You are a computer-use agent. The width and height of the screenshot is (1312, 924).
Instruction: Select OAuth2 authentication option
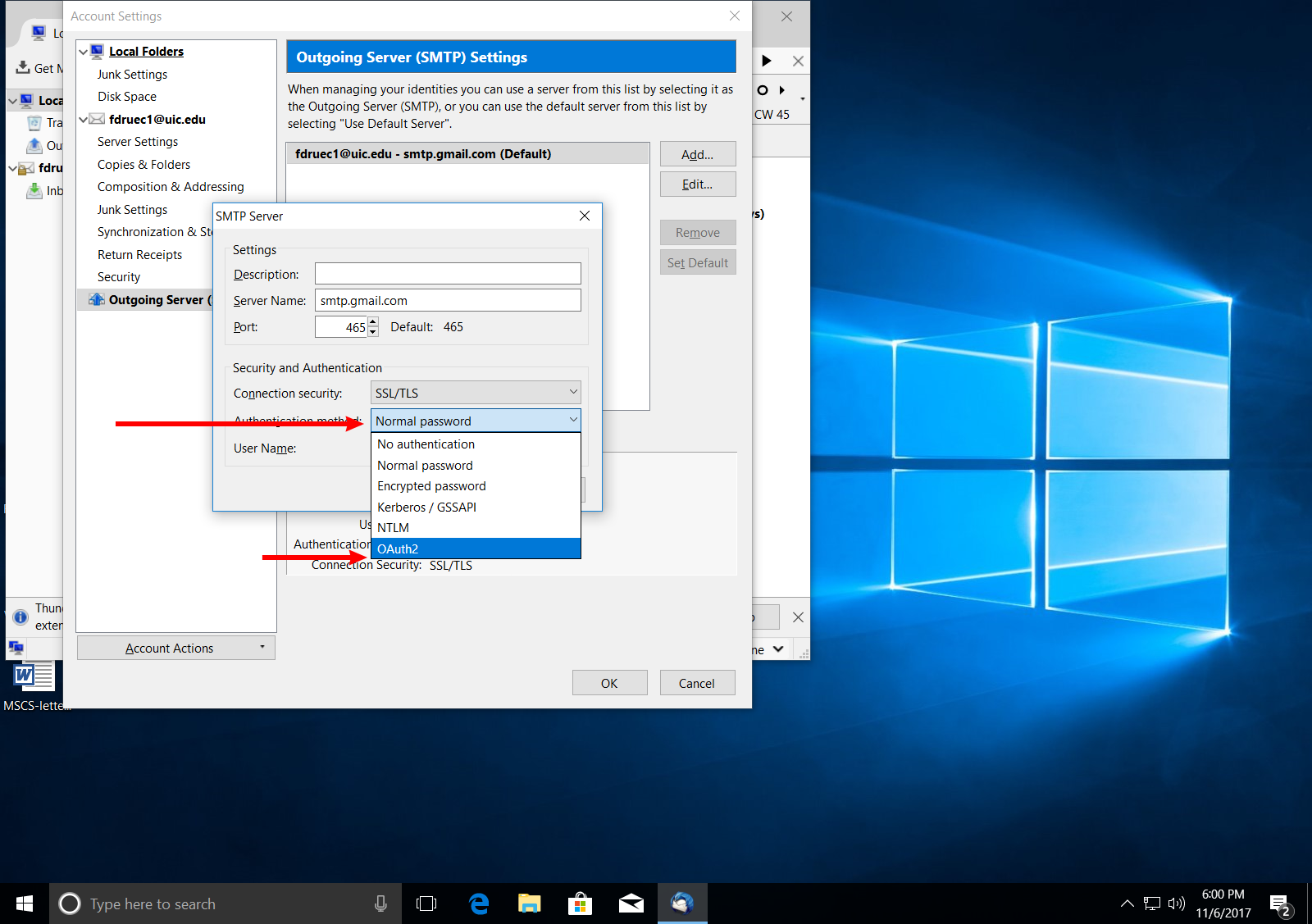(x=476, y=548)
